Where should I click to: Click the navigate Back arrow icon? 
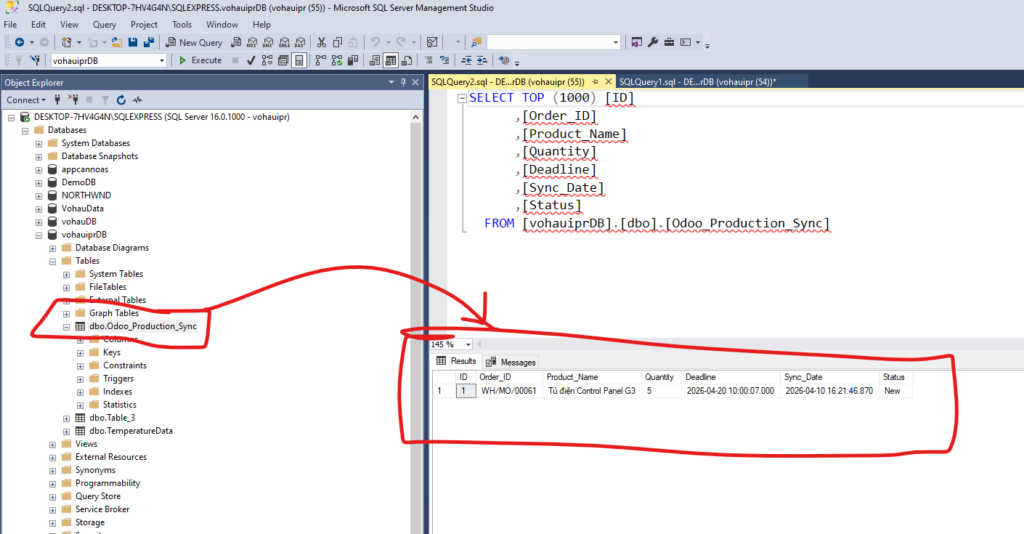point(19,42)
